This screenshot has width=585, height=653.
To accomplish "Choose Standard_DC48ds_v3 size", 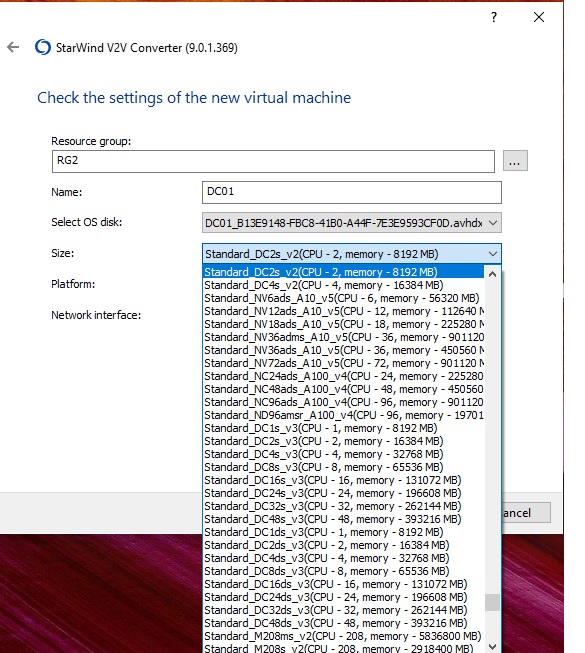I will [344, 623].
